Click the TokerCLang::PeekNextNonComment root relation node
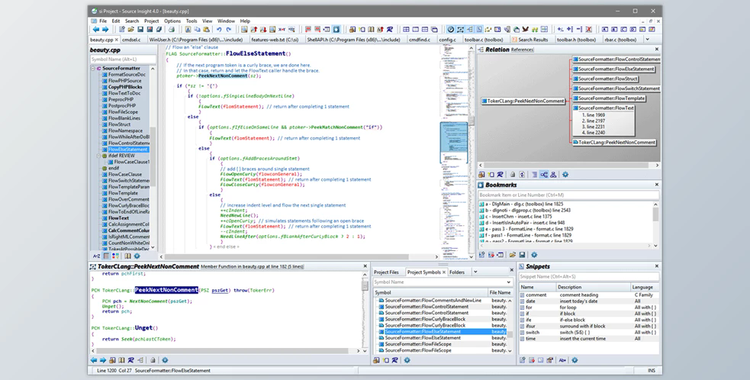750x380 pixels. coord(523,101)
